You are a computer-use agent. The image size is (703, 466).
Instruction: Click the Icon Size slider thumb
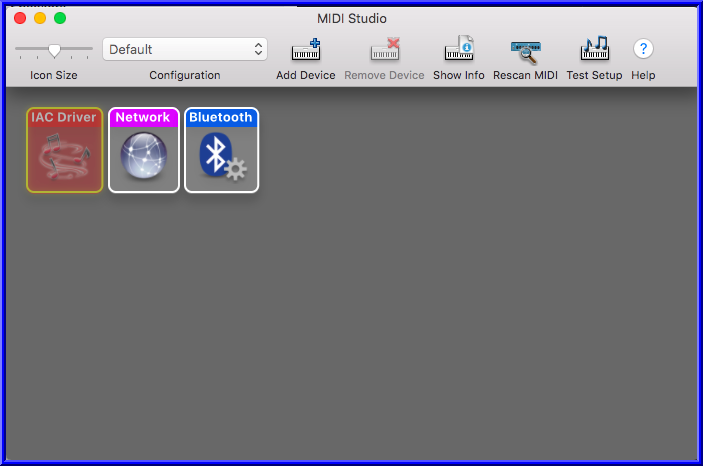tap(54, 50)
